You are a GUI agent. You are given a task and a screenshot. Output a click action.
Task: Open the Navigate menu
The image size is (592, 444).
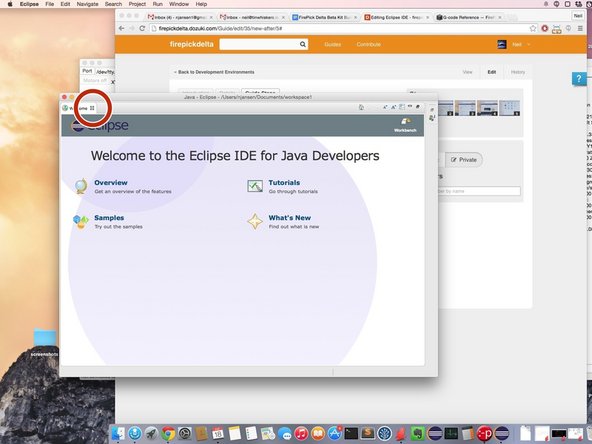(87, 4)
